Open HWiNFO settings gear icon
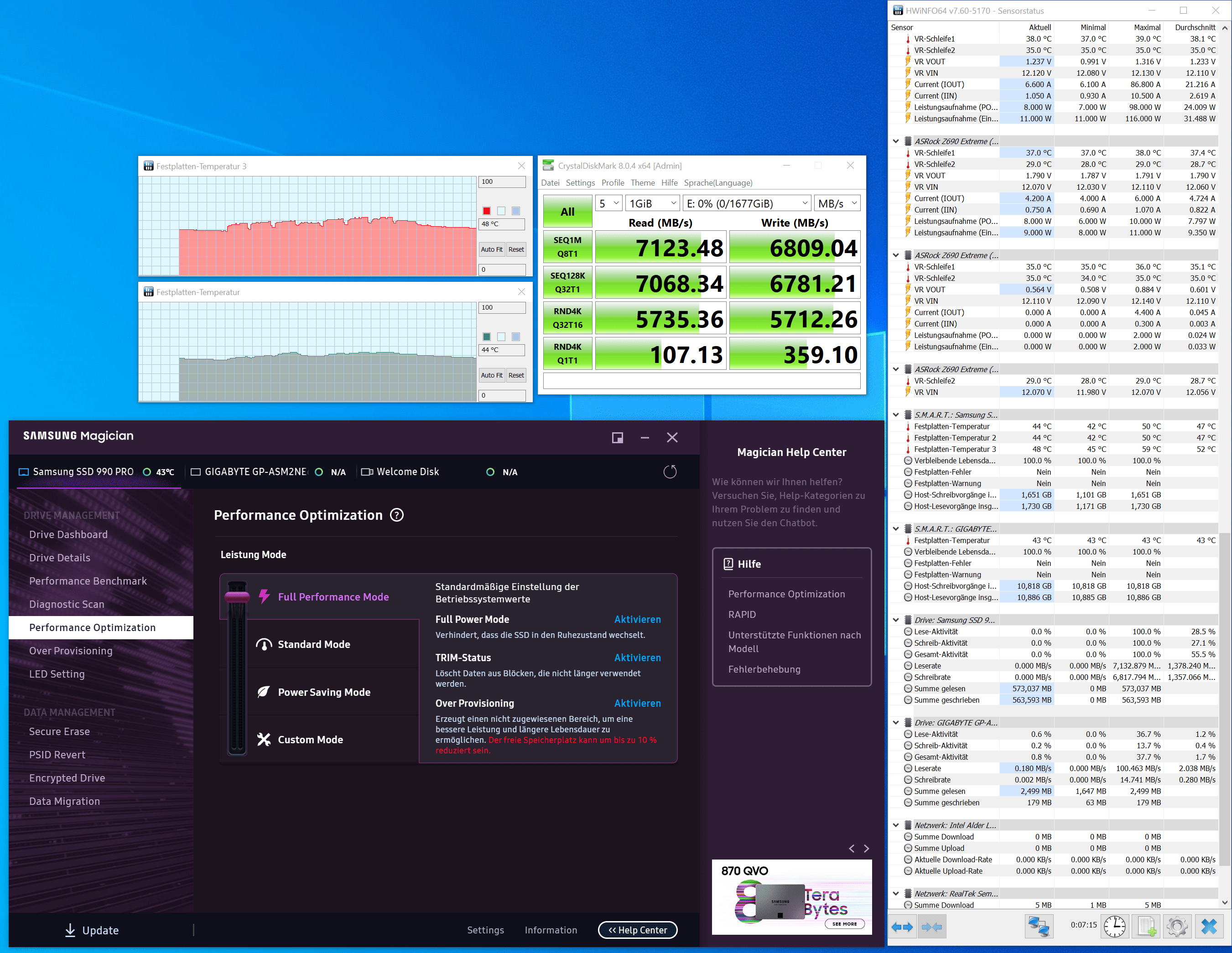 point(1177,926)
